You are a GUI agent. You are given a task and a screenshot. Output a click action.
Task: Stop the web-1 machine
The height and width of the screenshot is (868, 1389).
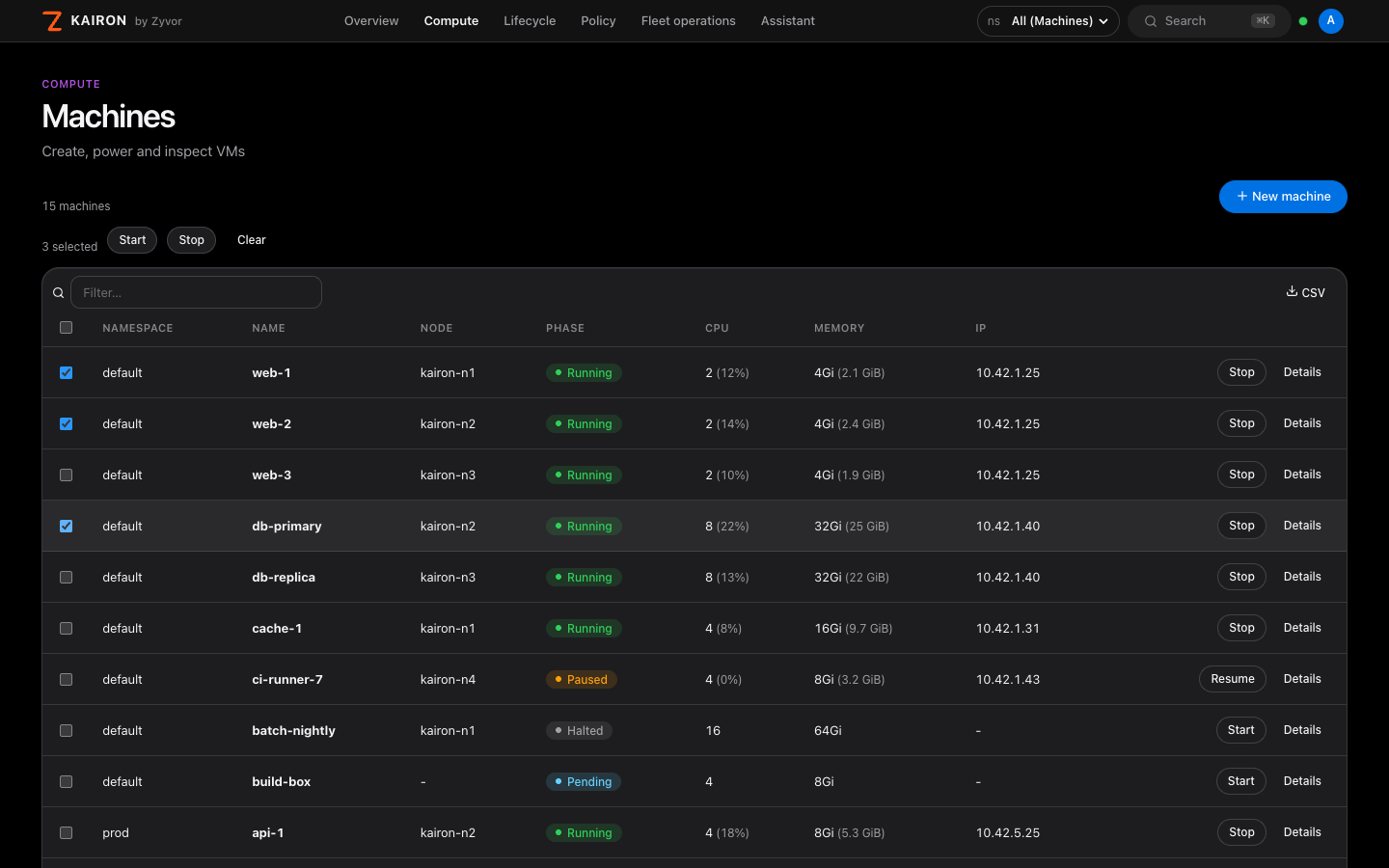point(1241,372)
